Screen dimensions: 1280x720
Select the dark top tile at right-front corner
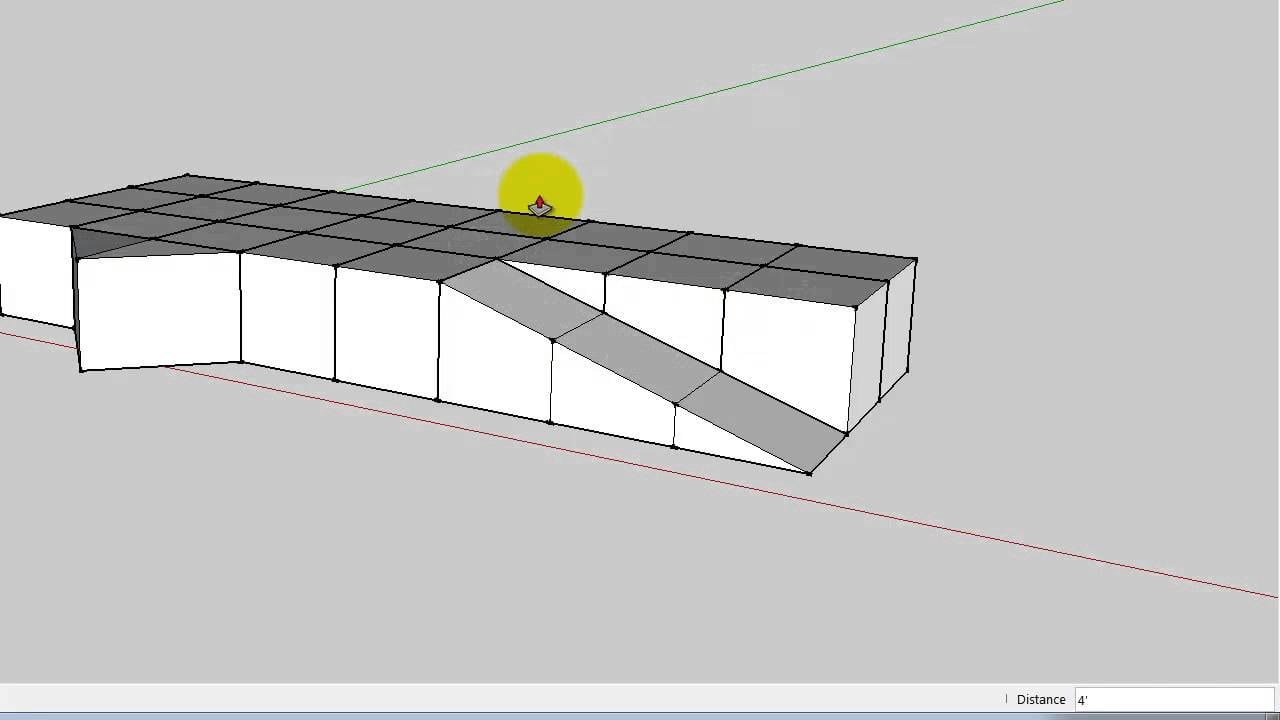[810, 286]
